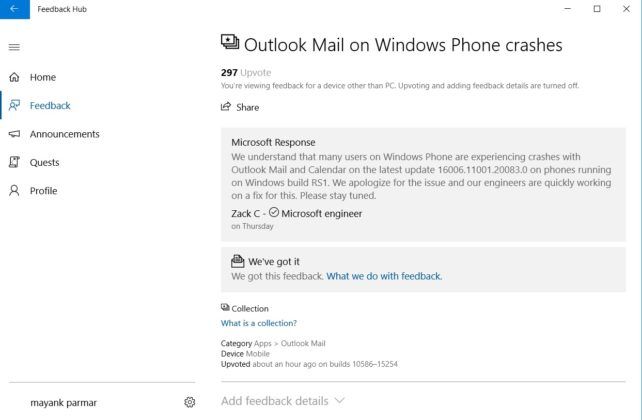This screenshot has height=420, width=642.
Task: Click the back arrow in title bar
Action: pos(13,9)
